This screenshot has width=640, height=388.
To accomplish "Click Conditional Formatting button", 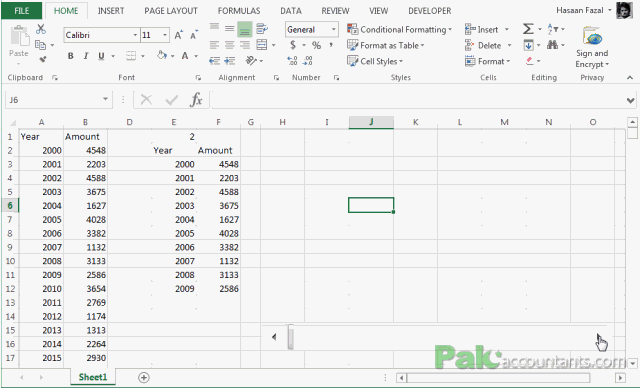I will [x=400, y=29].
